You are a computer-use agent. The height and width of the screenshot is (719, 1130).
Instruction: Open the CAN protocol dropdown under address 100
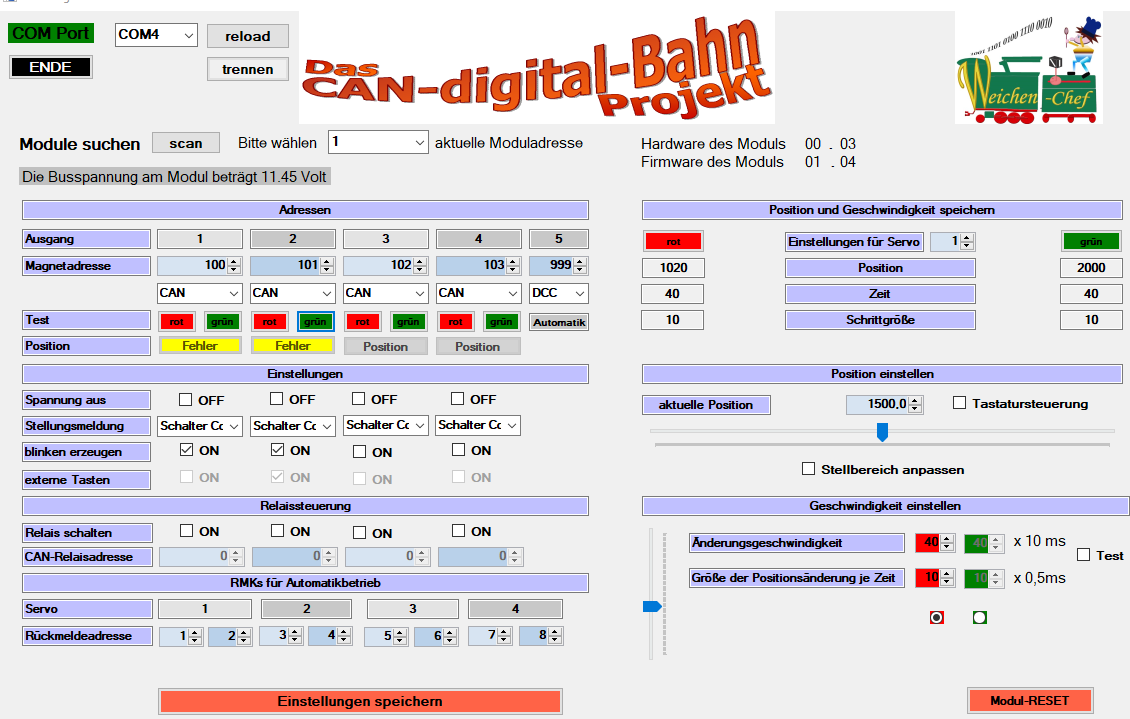[x=200, y=293]
